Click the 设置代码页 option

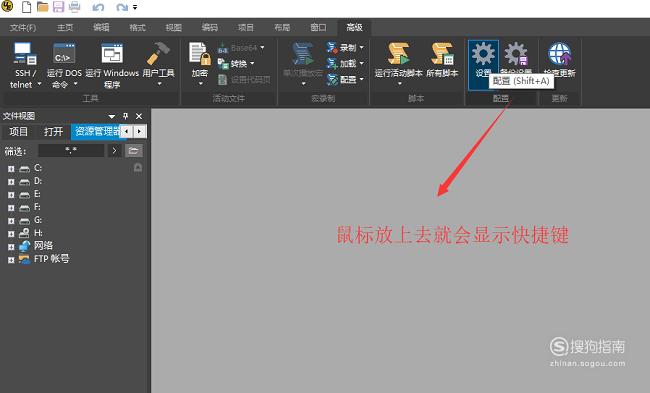(x=245, y=80)
